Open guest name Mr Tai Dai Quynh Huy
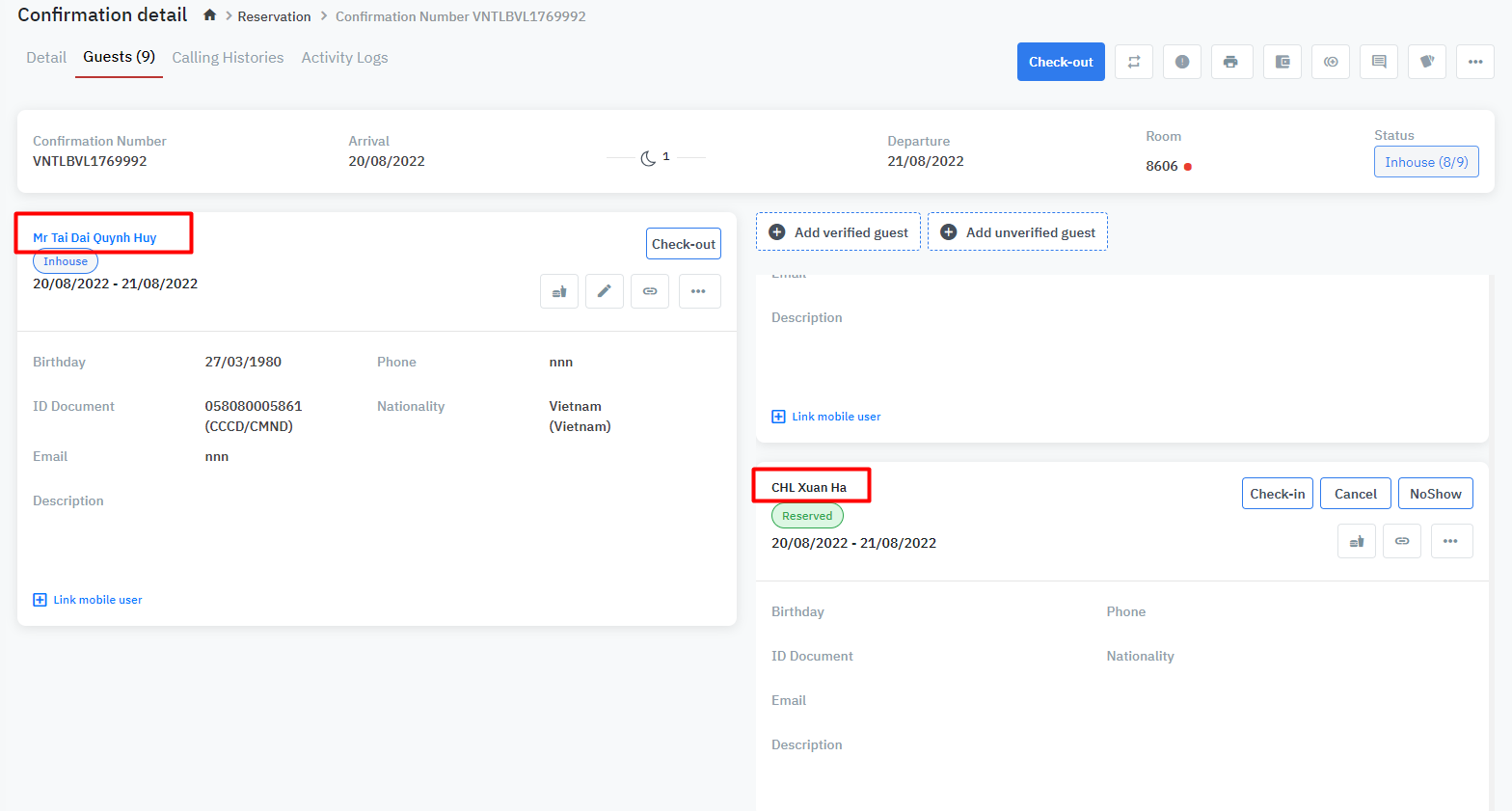This screenshot has height=811, width=1512. point(94,237)
